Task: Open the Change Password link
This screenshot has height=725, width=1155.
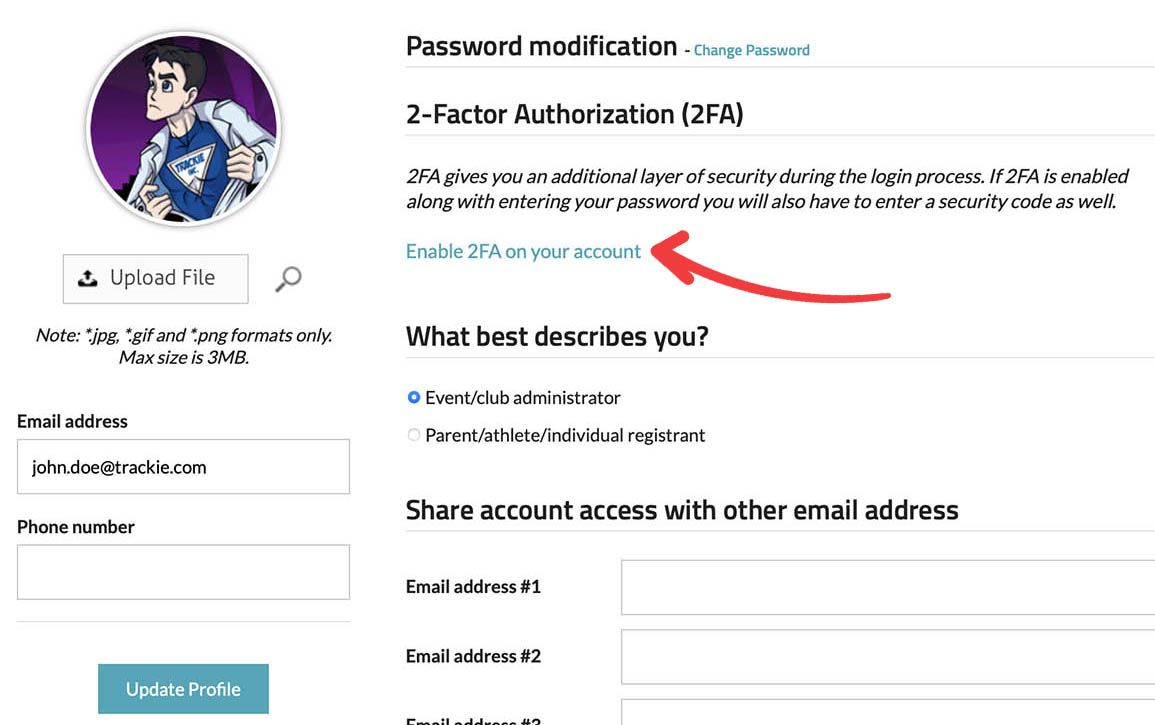Action: click(751, 50)
